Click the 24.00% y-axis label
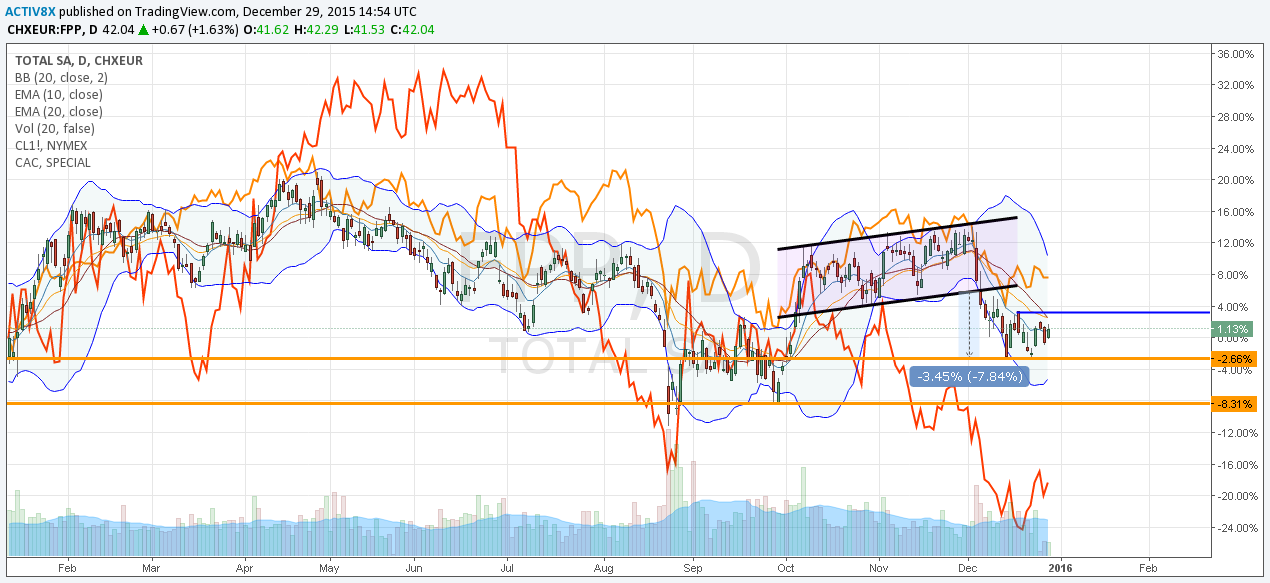The image size is (1270, 583). [x=1234, y=148]
